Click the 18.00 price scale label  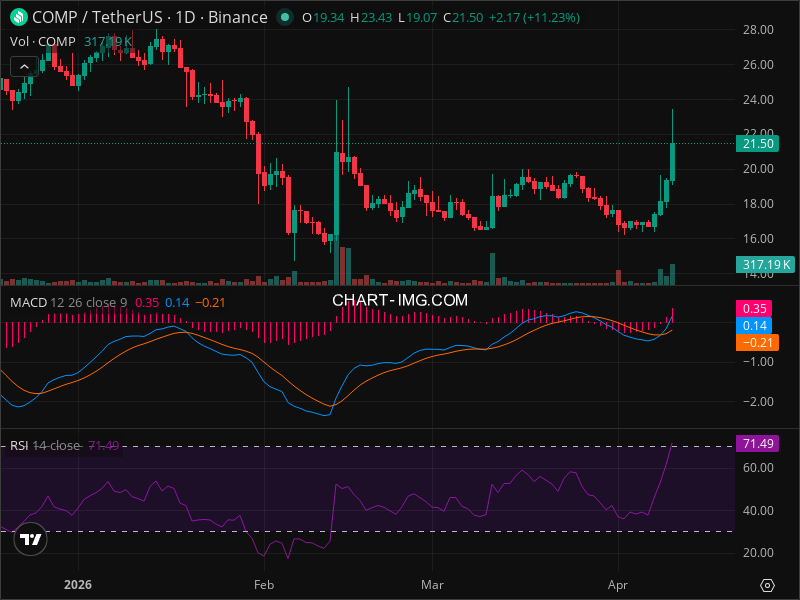pyautogui.click(x=758, y=204)
